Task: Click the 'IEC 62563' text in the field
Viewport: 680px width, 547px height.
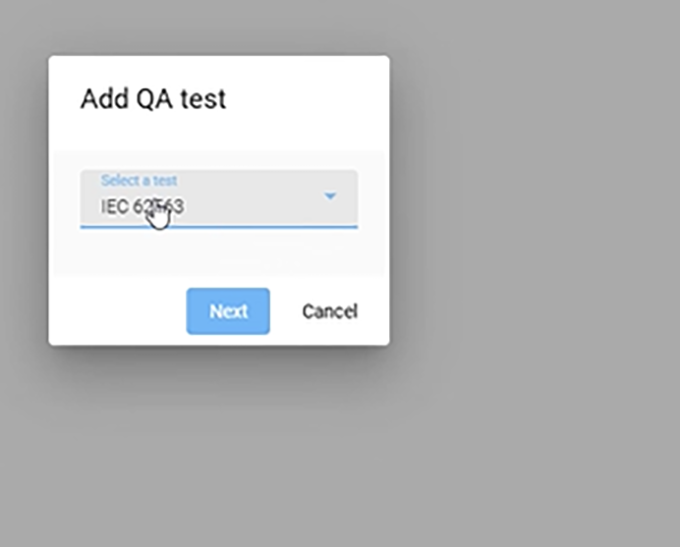Action: (x=142, y=207)
